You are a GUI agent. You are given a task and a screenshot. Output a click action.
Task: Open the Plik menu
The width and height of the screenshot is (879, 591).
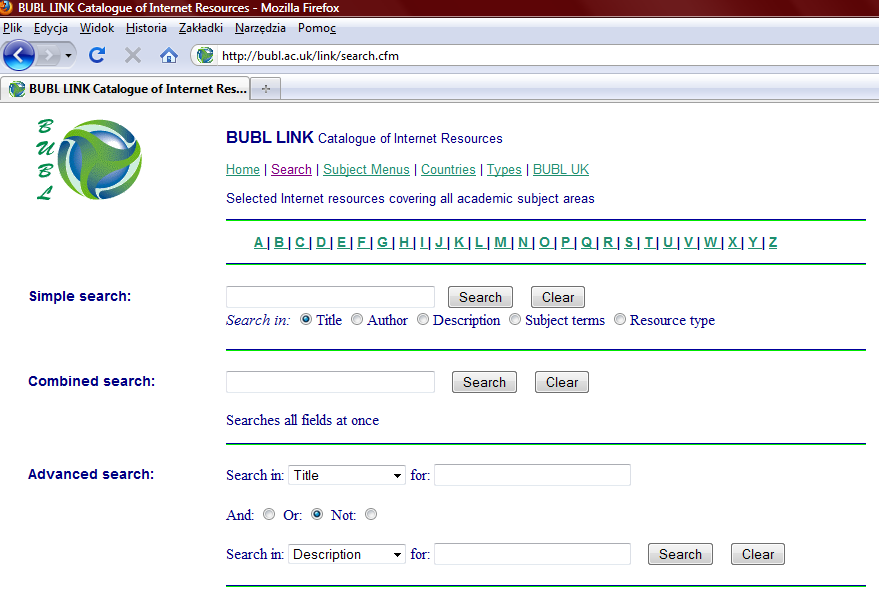12,28
